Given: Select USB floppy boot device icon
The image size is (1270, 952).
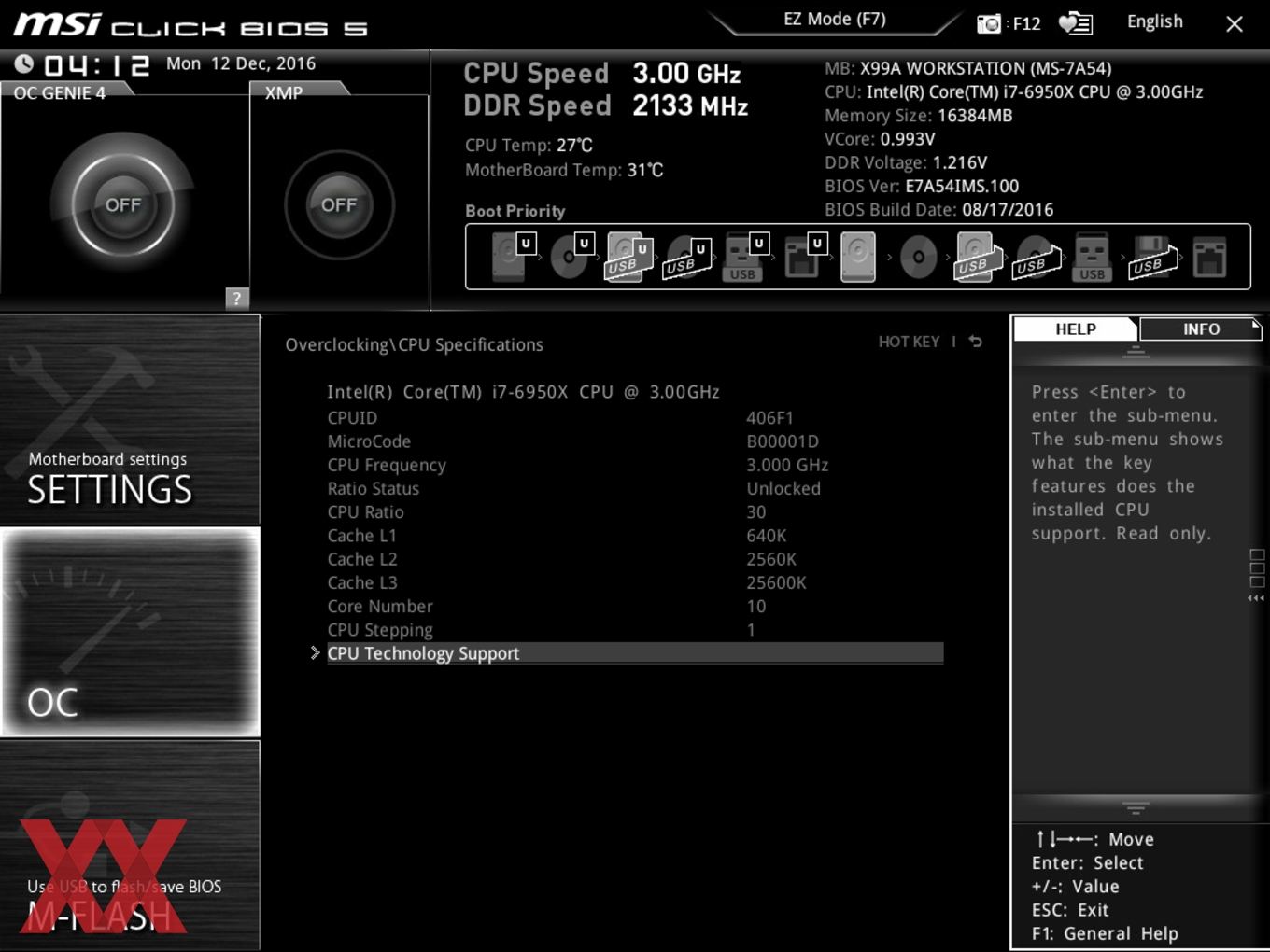Looking at the screenshot, I should coord(1152,257).
